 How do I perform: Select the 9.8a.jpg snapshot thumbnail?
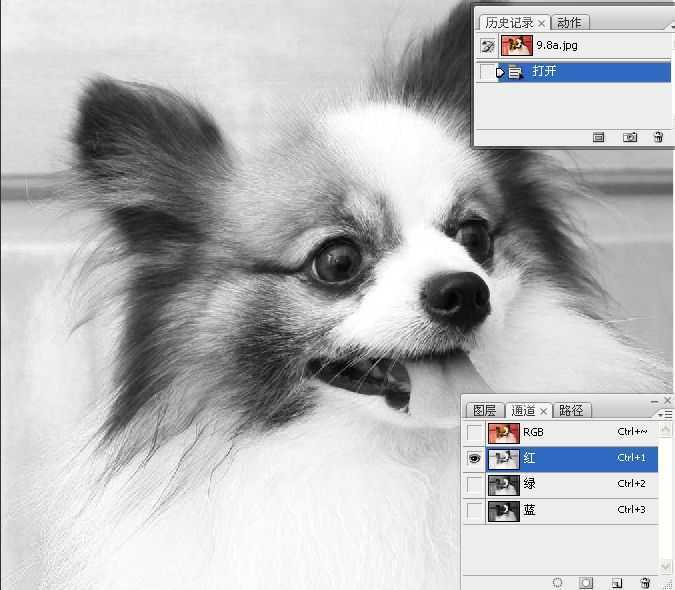tap(517, 45)
